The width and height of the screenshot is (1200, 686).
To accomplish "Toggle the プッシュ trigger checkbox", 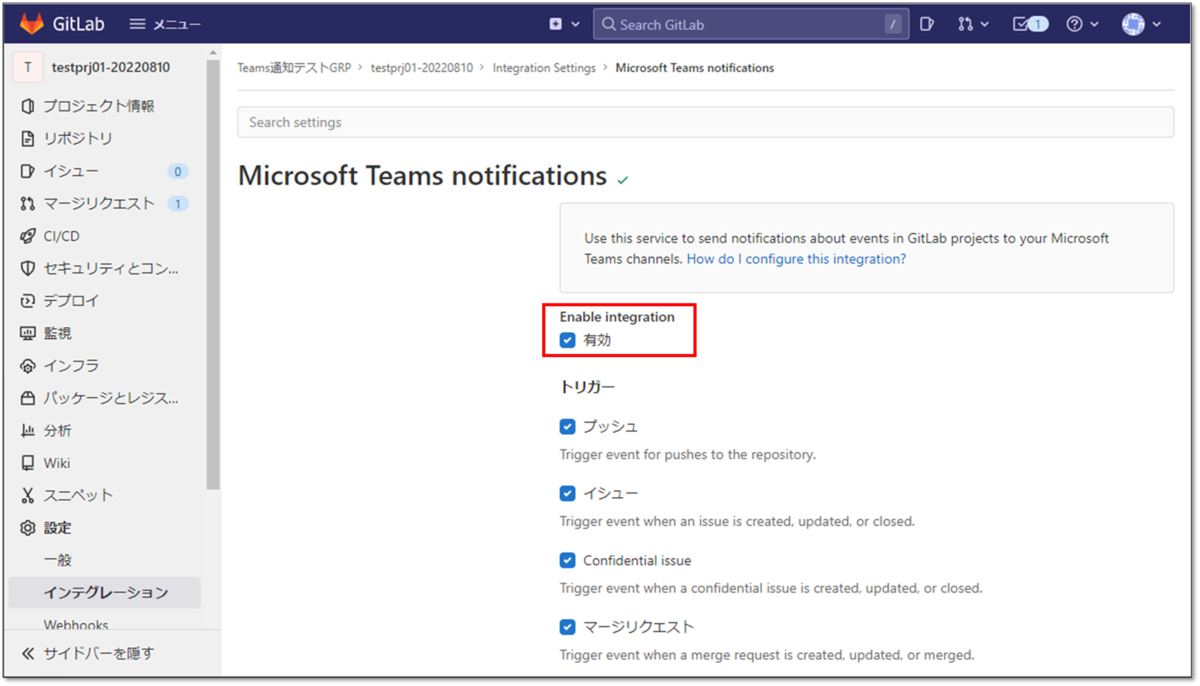I will coord(568,426).
